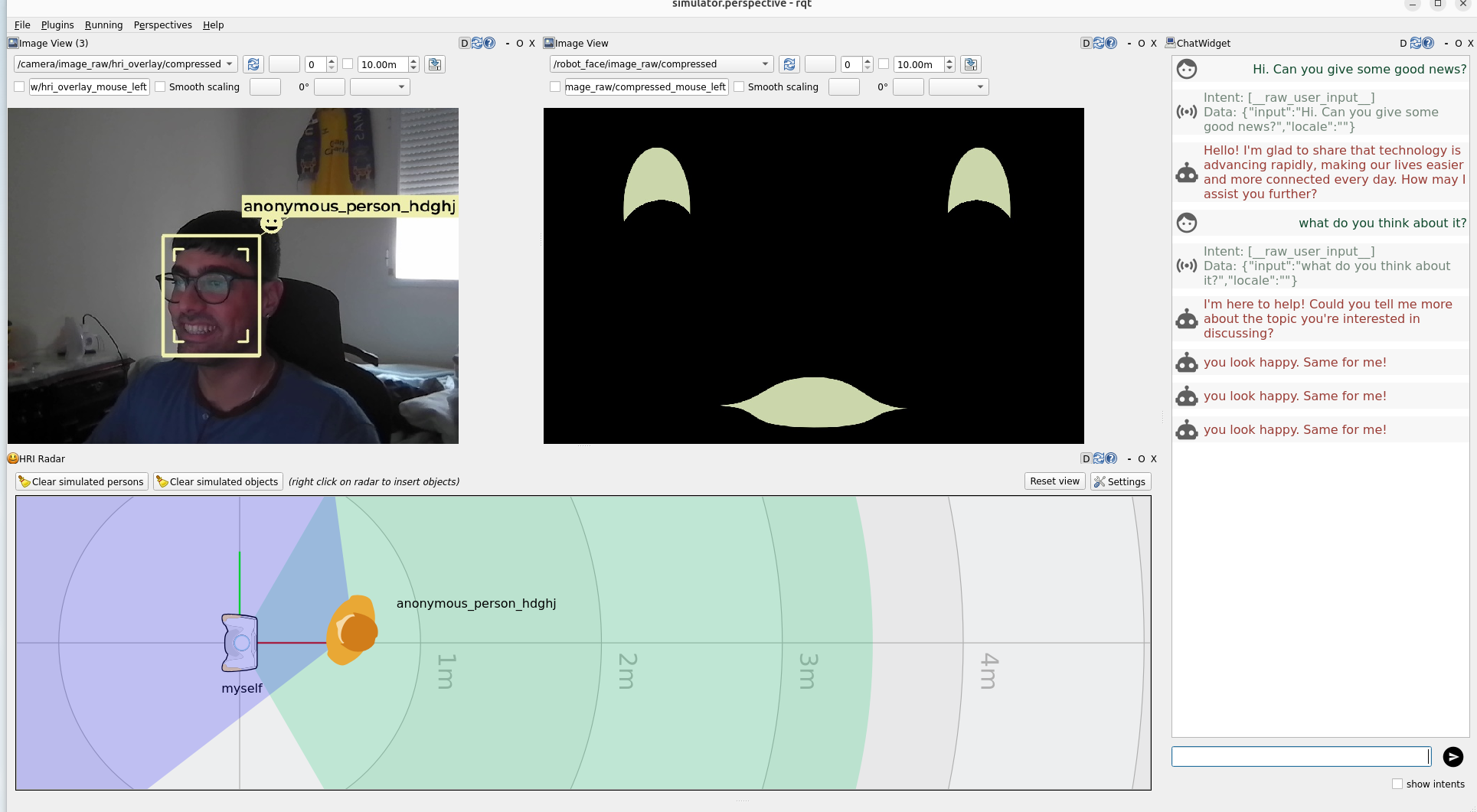
Task: Open help for the Image View (3) panel
Action: click(489, 44)
